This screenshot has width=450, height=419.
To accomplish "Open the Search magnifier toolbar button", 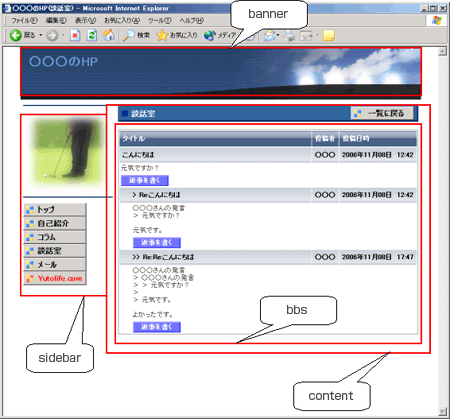I will pyautogui.click(x=136, y=35).
